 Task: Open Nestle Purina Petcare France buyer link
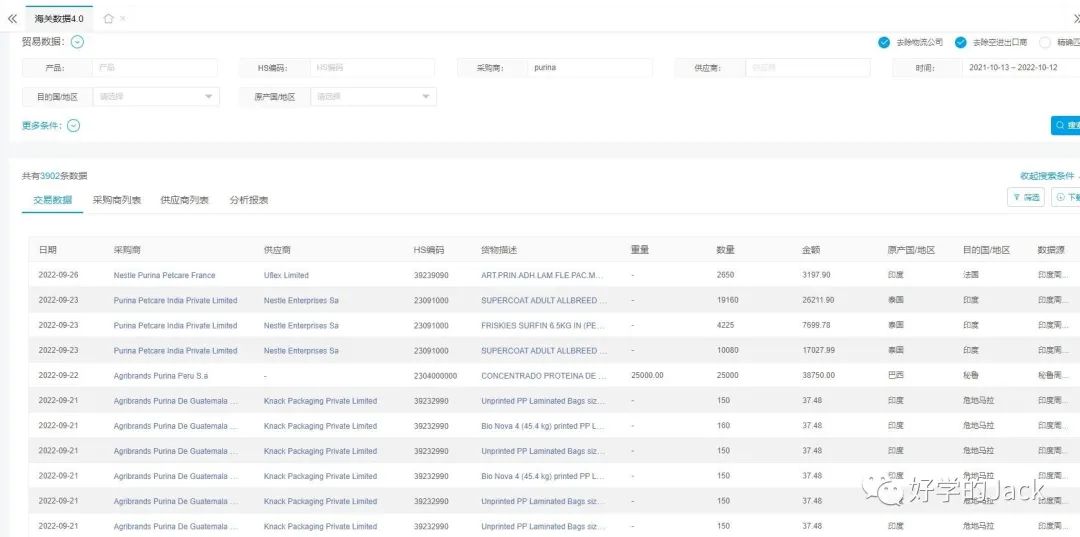[x=164, y=275]
